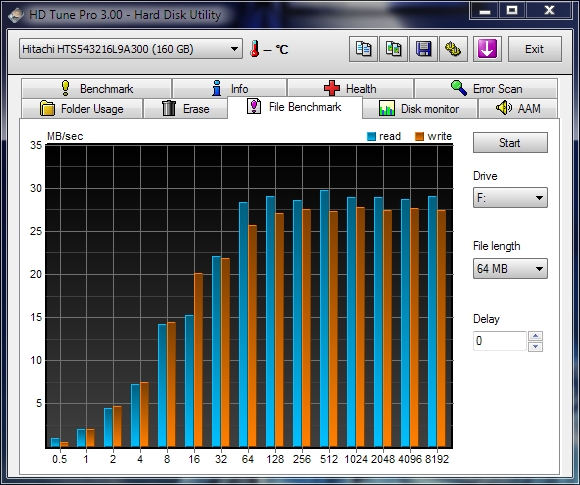Switch to the Health tab

[350, 89]
